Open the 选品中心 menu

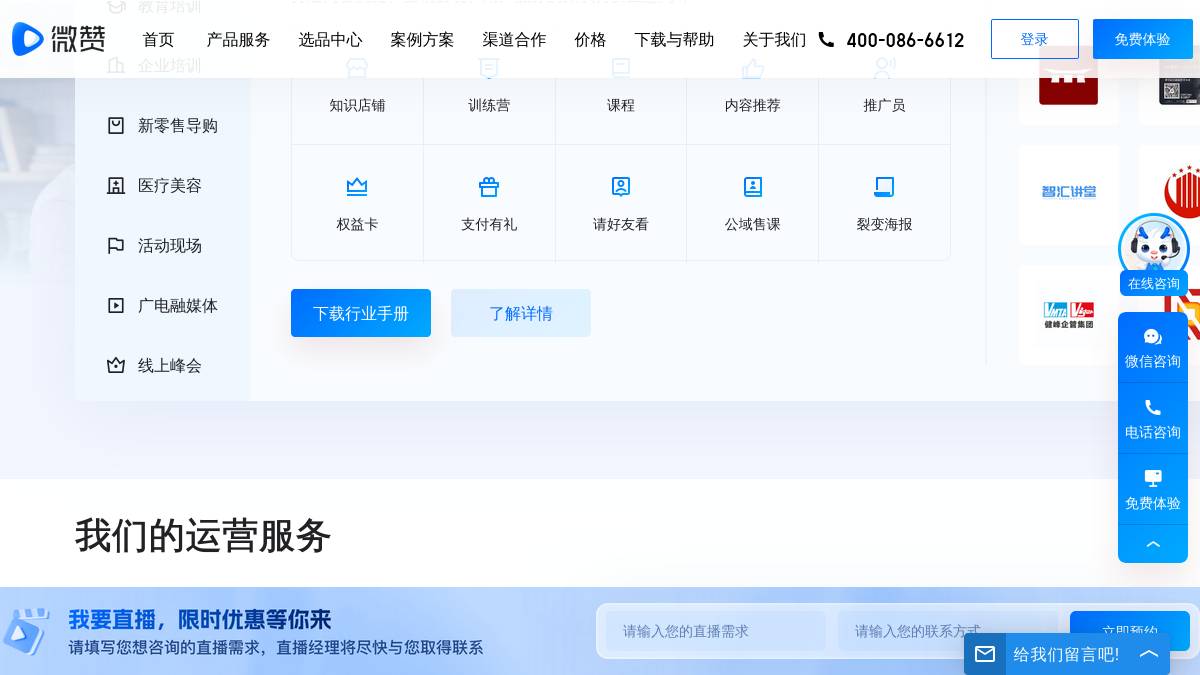click(330, 39)
